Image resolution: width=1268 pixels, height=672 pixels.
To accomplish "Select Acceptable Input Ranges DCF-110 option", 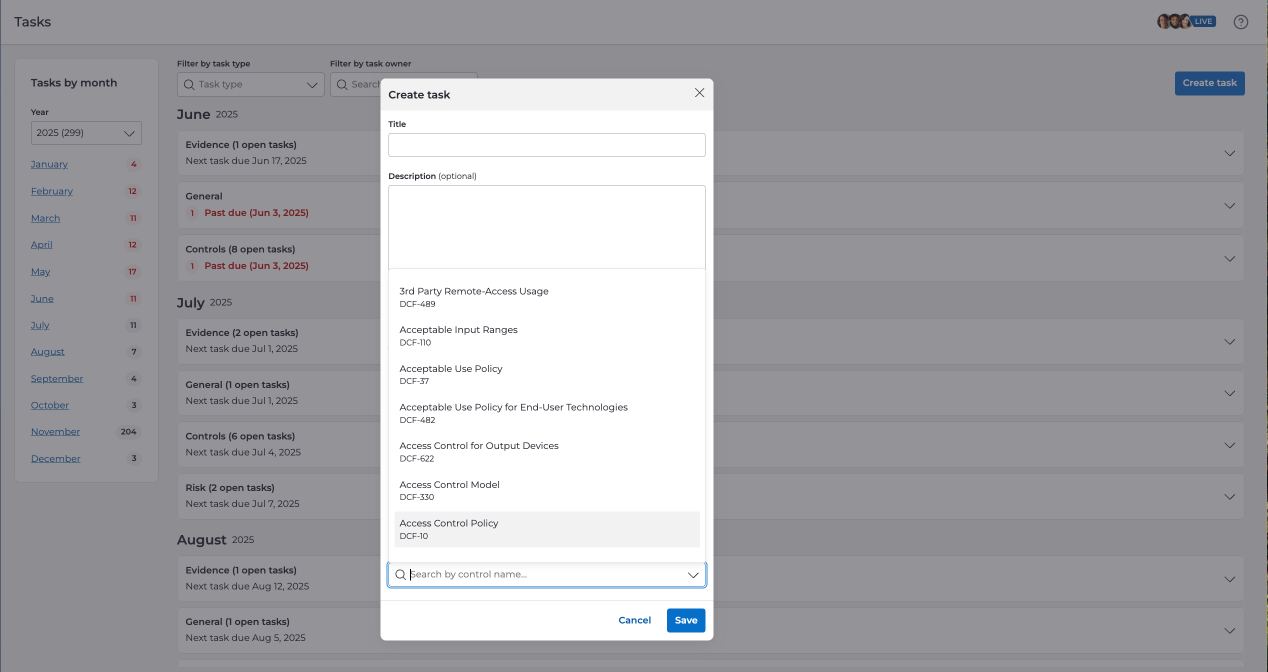I will 547,336.
